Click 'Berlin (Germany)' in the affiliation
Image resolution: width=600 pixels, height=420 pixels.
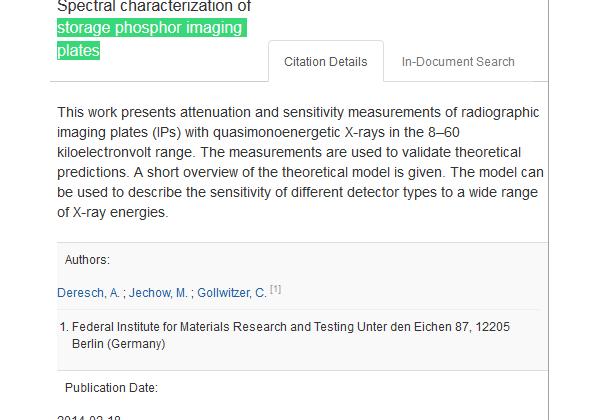(118, 344)
